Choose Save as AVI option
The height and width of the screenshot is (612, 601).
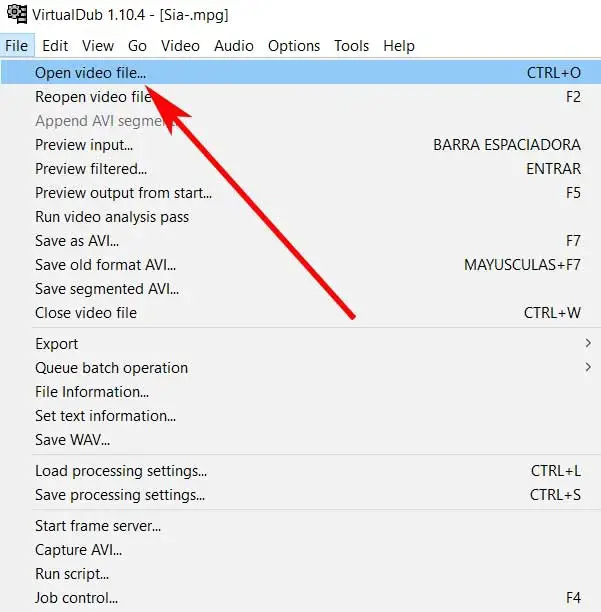click(x=77, y=241)
